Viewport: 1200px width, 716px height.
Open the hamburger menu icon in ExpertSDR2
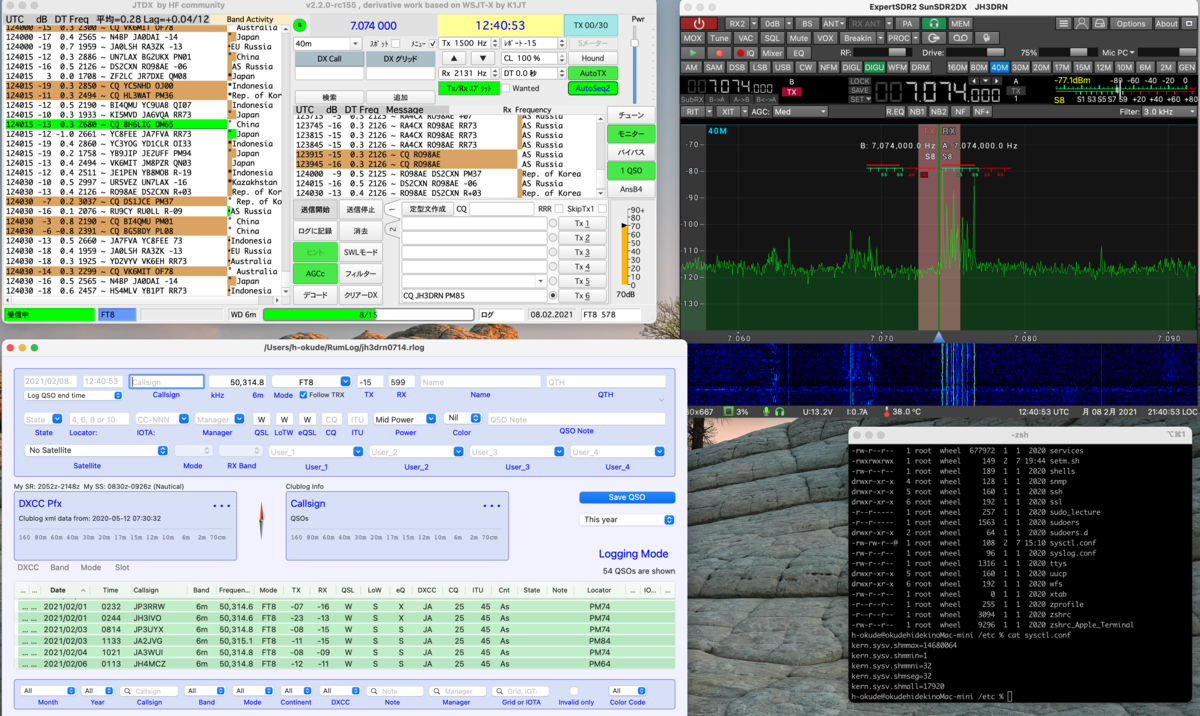tap(1063, 23)
